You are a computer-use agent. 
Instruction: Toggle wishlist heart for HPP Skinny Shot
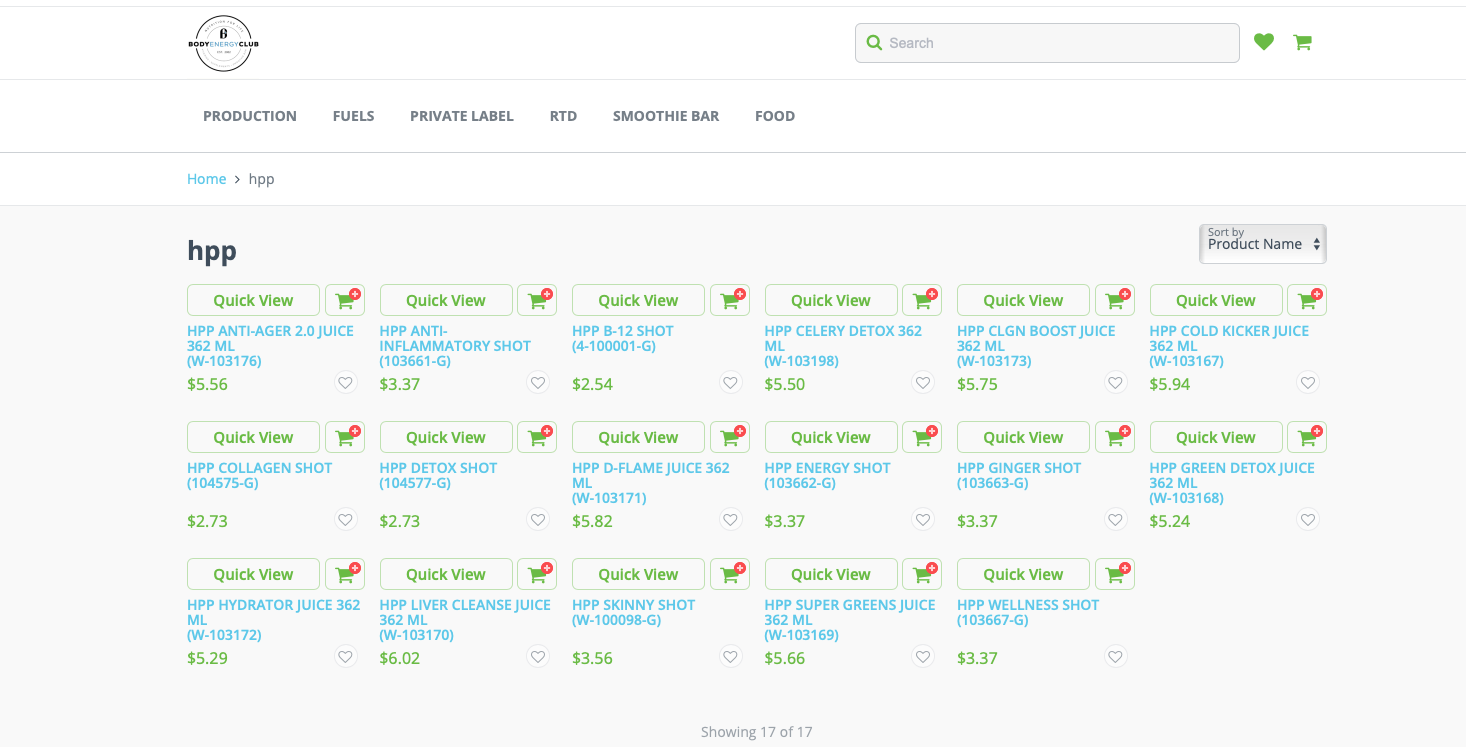tap(730, 657)
